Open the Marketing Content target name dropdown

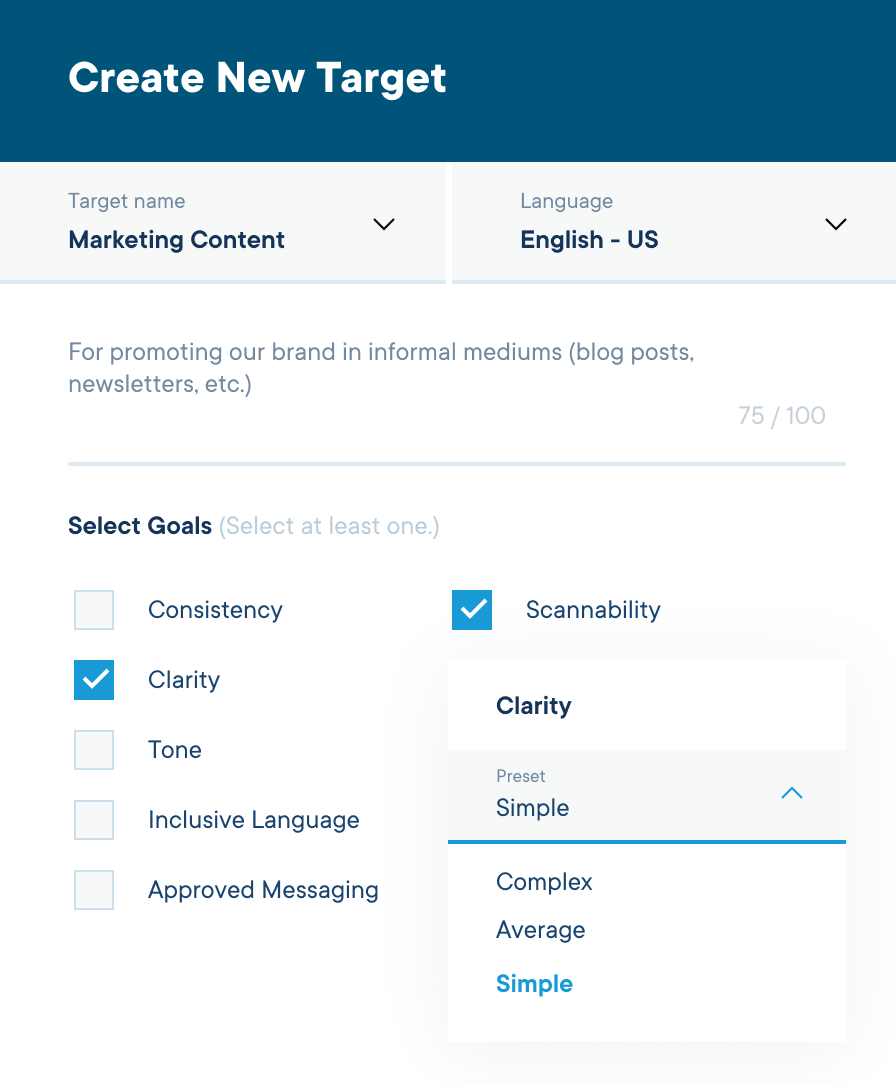[x=223, y=223]
